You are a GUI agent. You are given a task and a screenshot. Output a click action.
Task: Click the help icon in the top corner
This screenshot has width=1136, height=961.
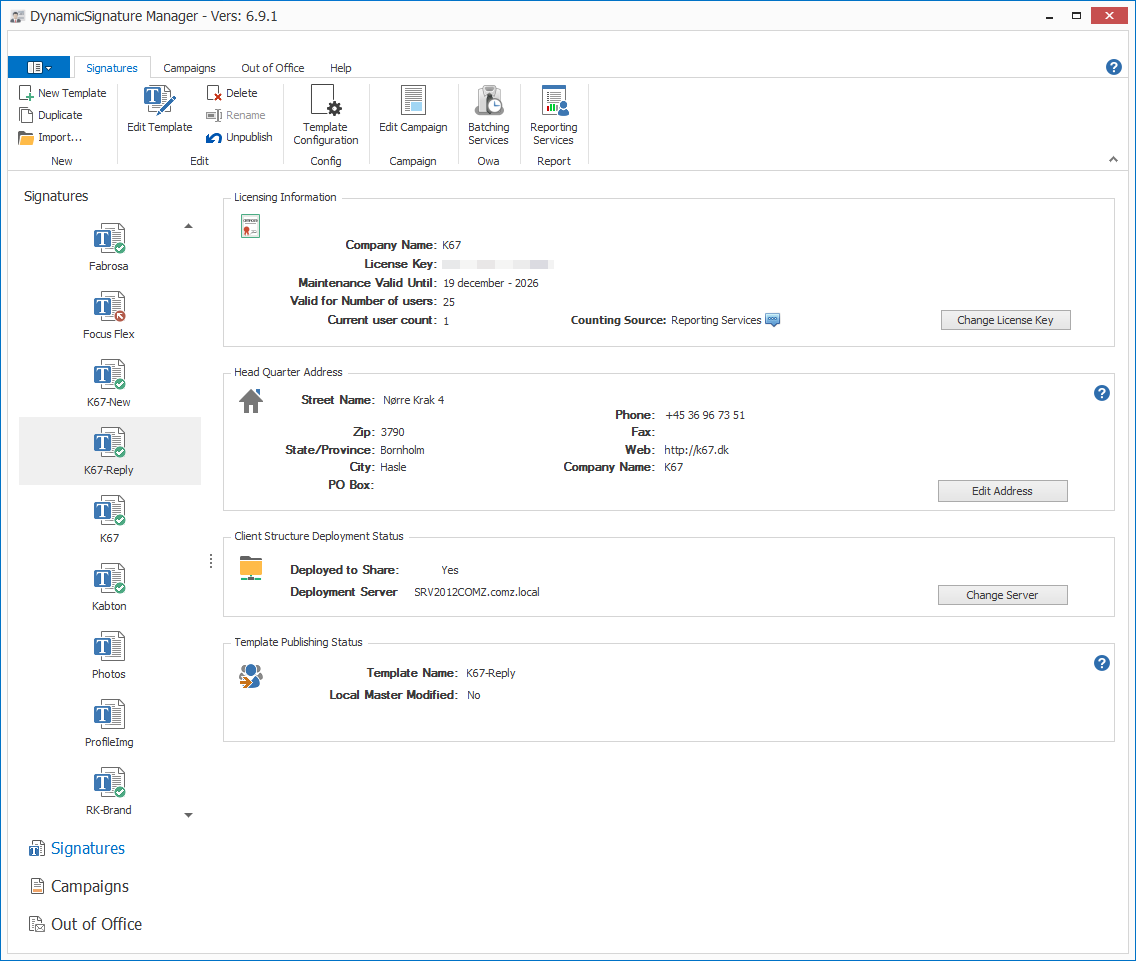click(1113, 66)
